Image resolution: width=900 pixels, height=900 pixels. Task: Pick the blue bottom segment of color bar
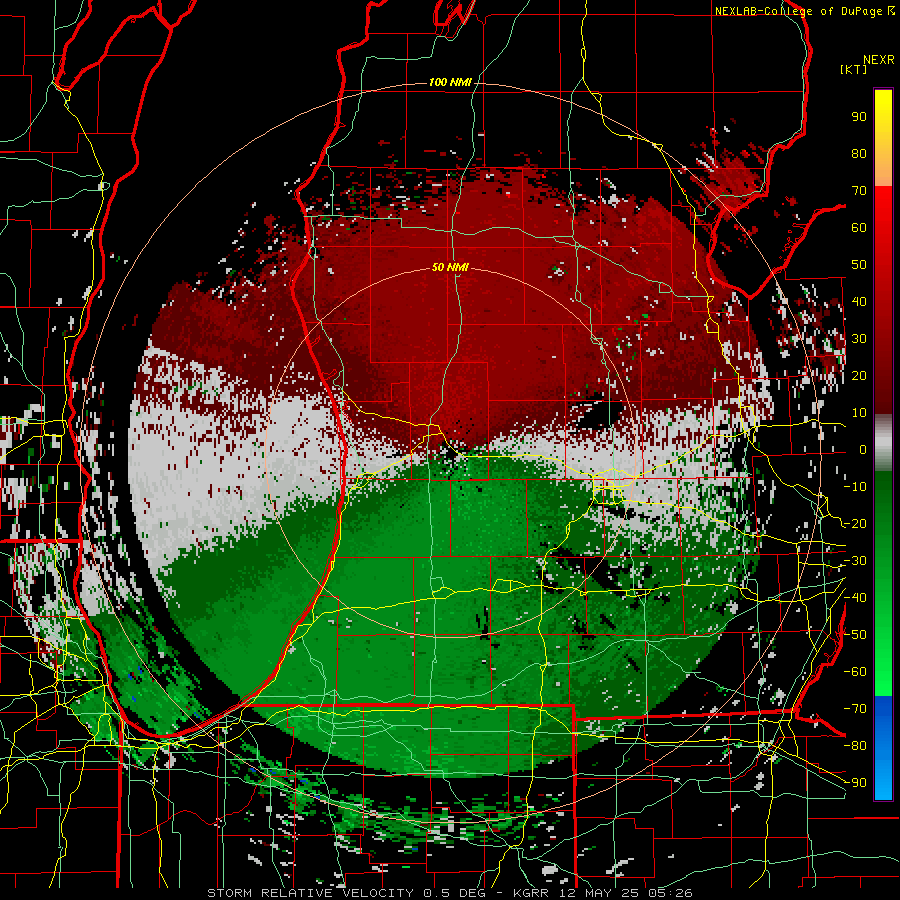(x=883, y=748)
